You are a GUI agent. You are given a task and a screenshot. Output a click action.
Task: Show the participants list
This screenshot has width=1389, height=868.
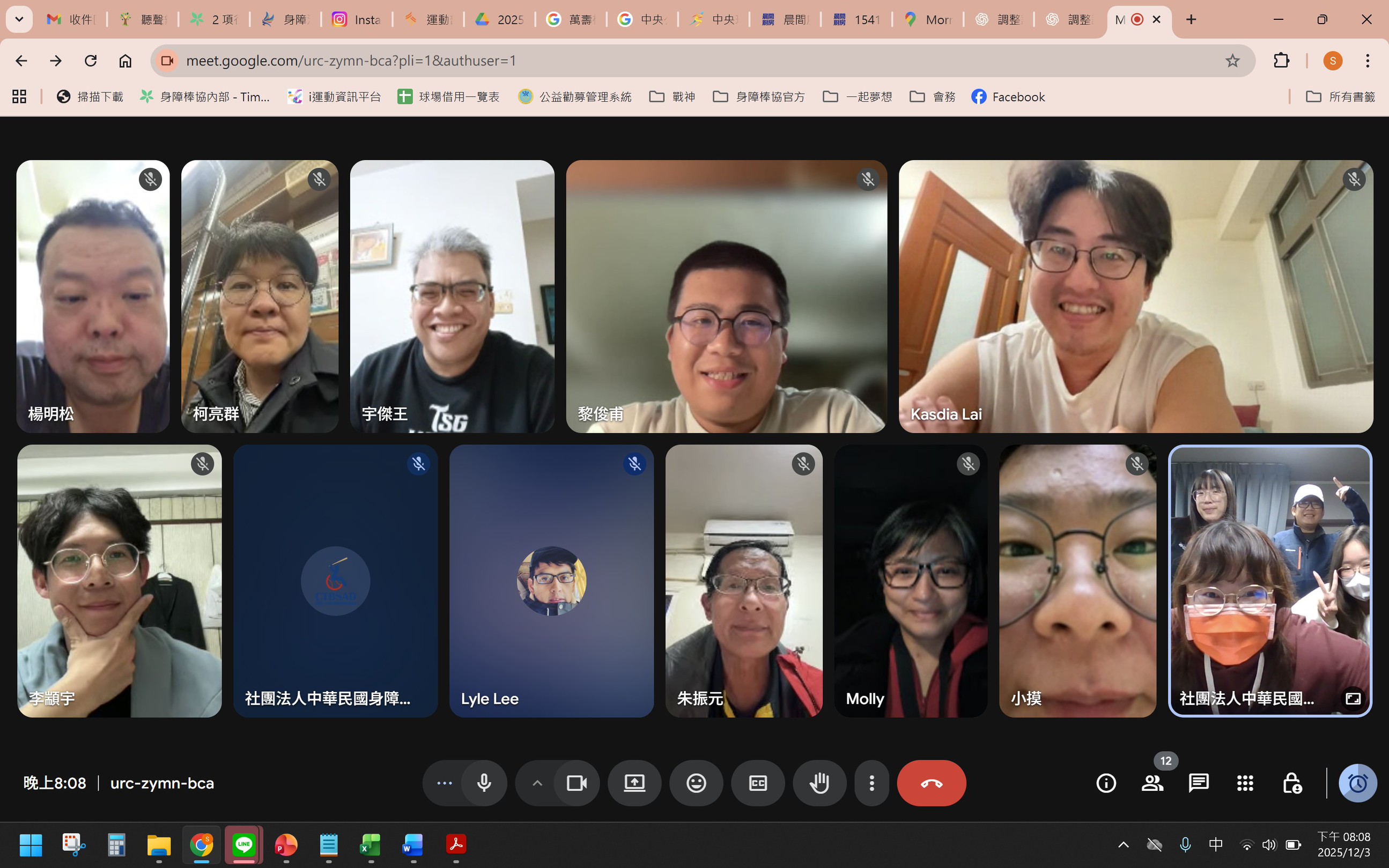pyautogui.click(x=1152, y=783)
